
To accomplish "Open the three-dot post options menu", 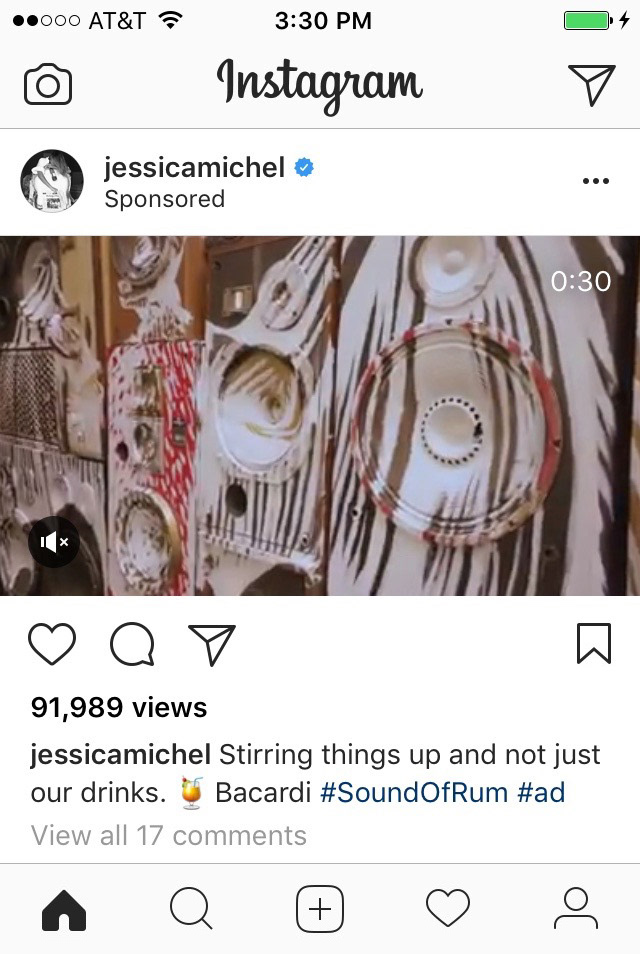I will pos(596,181).
